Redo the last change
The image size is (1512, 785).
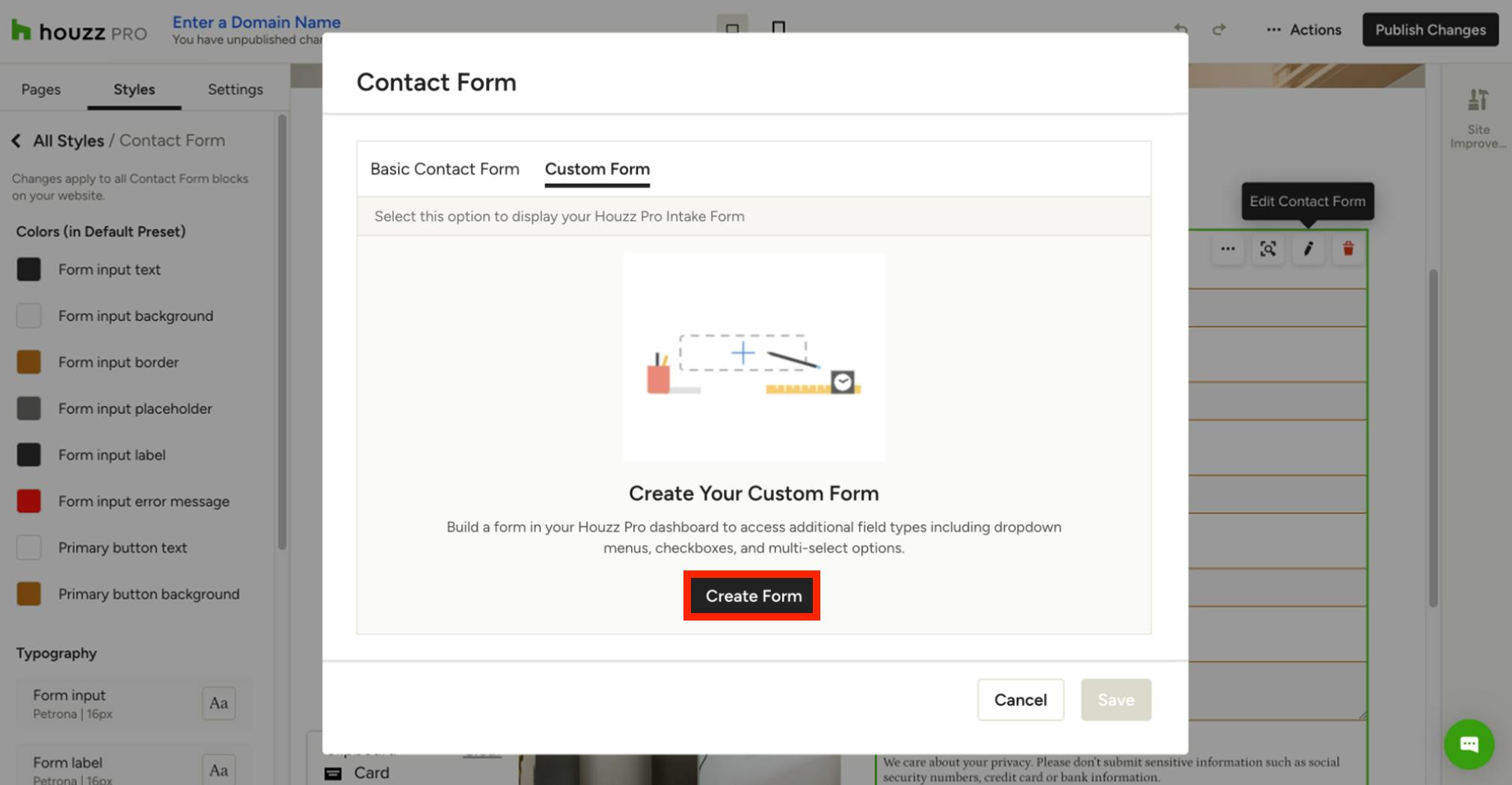click(x=1219, y=30)
